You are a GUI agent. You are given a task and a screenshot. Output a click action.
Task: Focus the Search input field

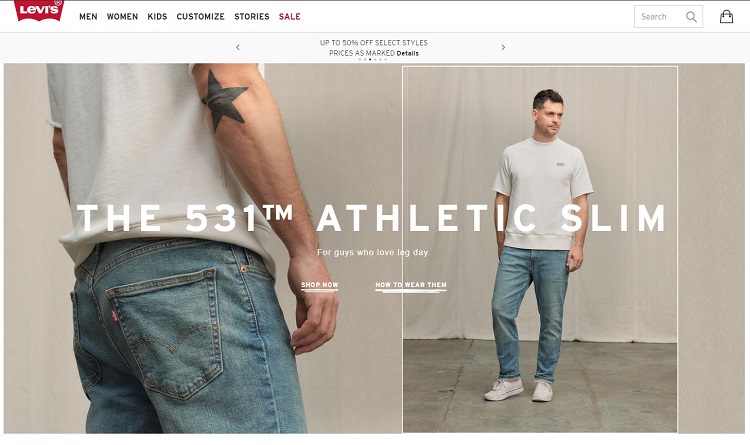click(x=660, y=17)
